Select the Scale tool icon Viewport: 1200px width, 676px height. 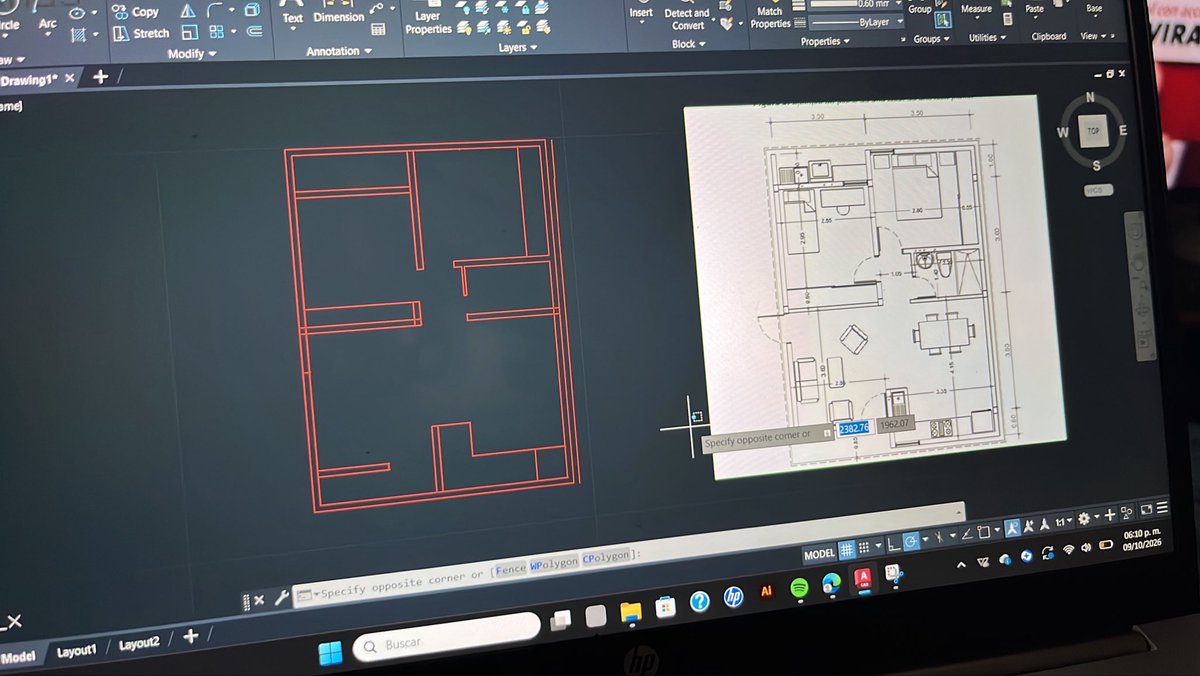point(189,32)
